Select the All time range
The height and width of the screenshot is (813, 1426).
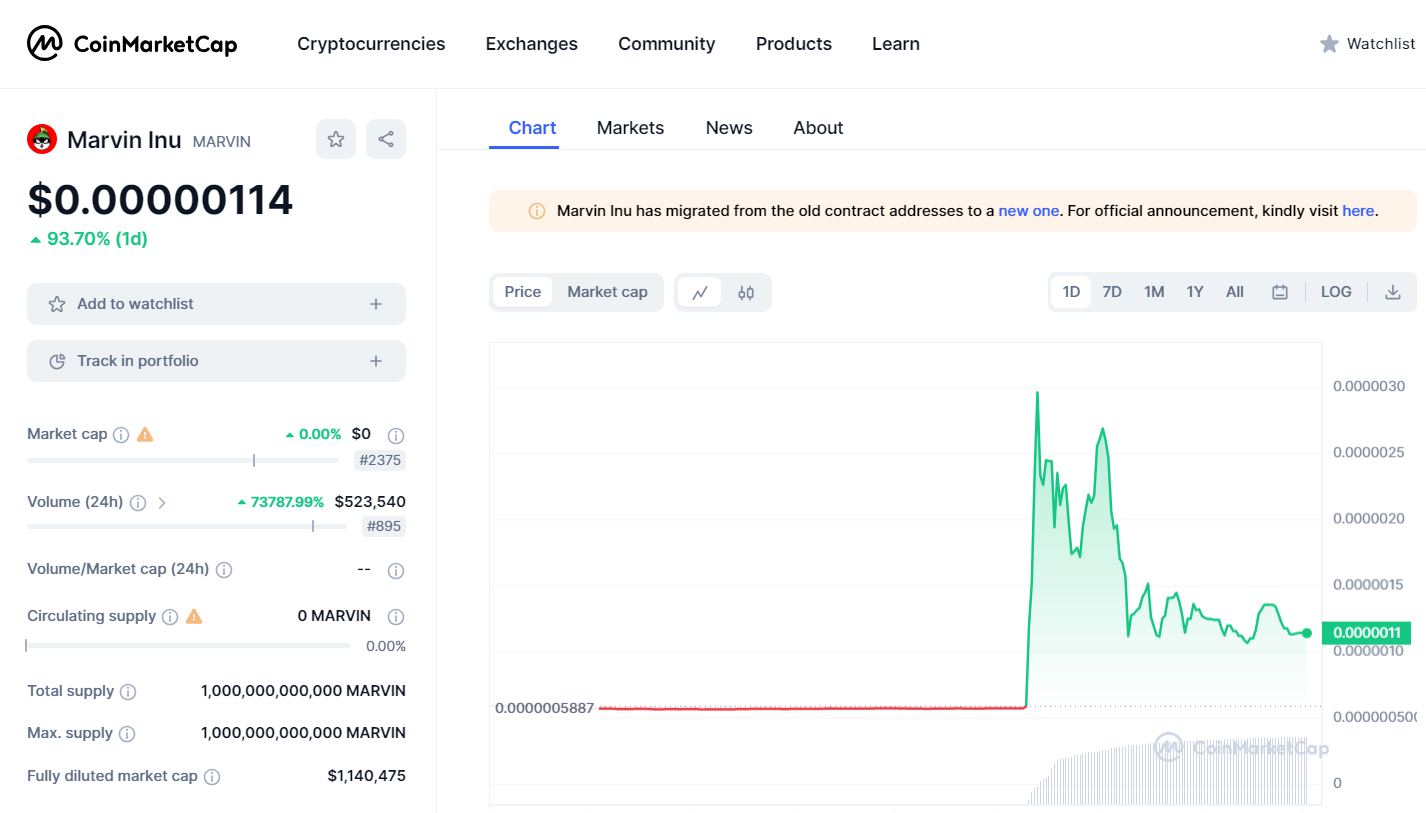pyautogui.click(x=1235, y=292)
